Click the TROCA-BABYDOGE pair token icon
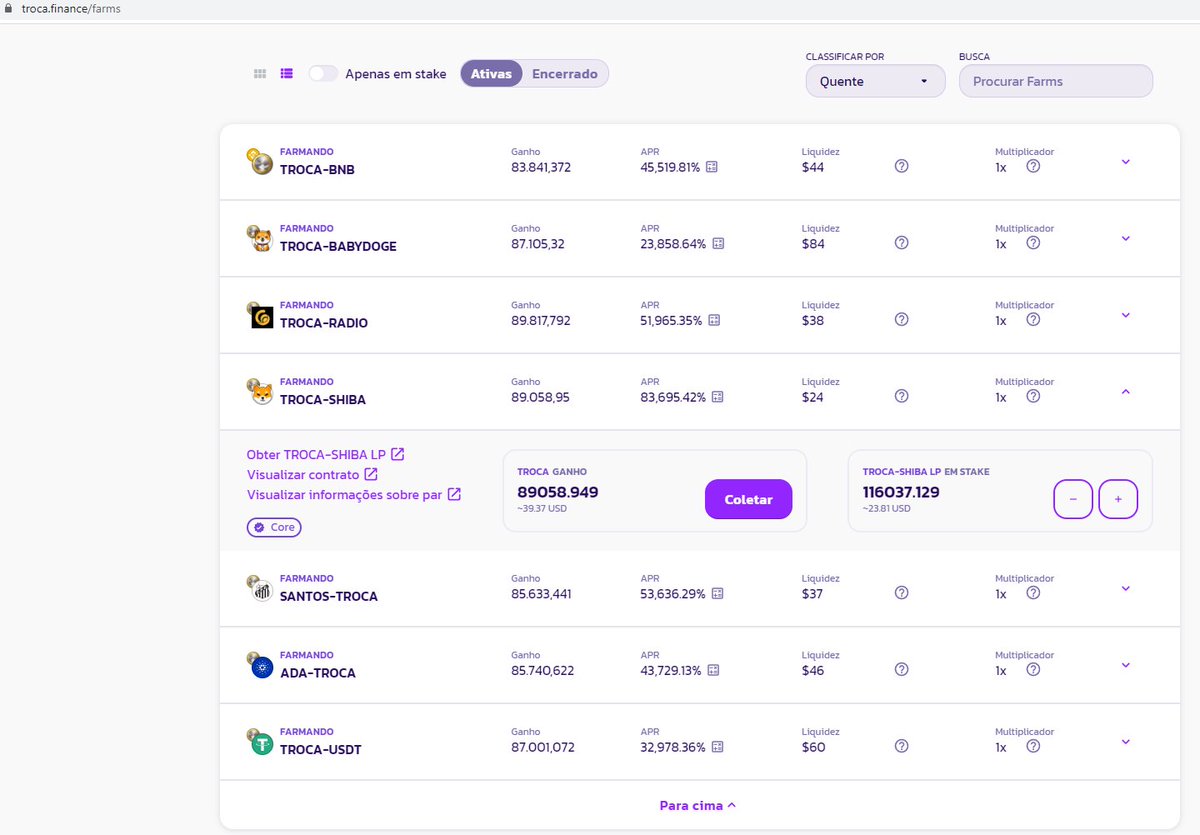The image size is (1200, 835). pyautogui.click(x=260, y=238)
